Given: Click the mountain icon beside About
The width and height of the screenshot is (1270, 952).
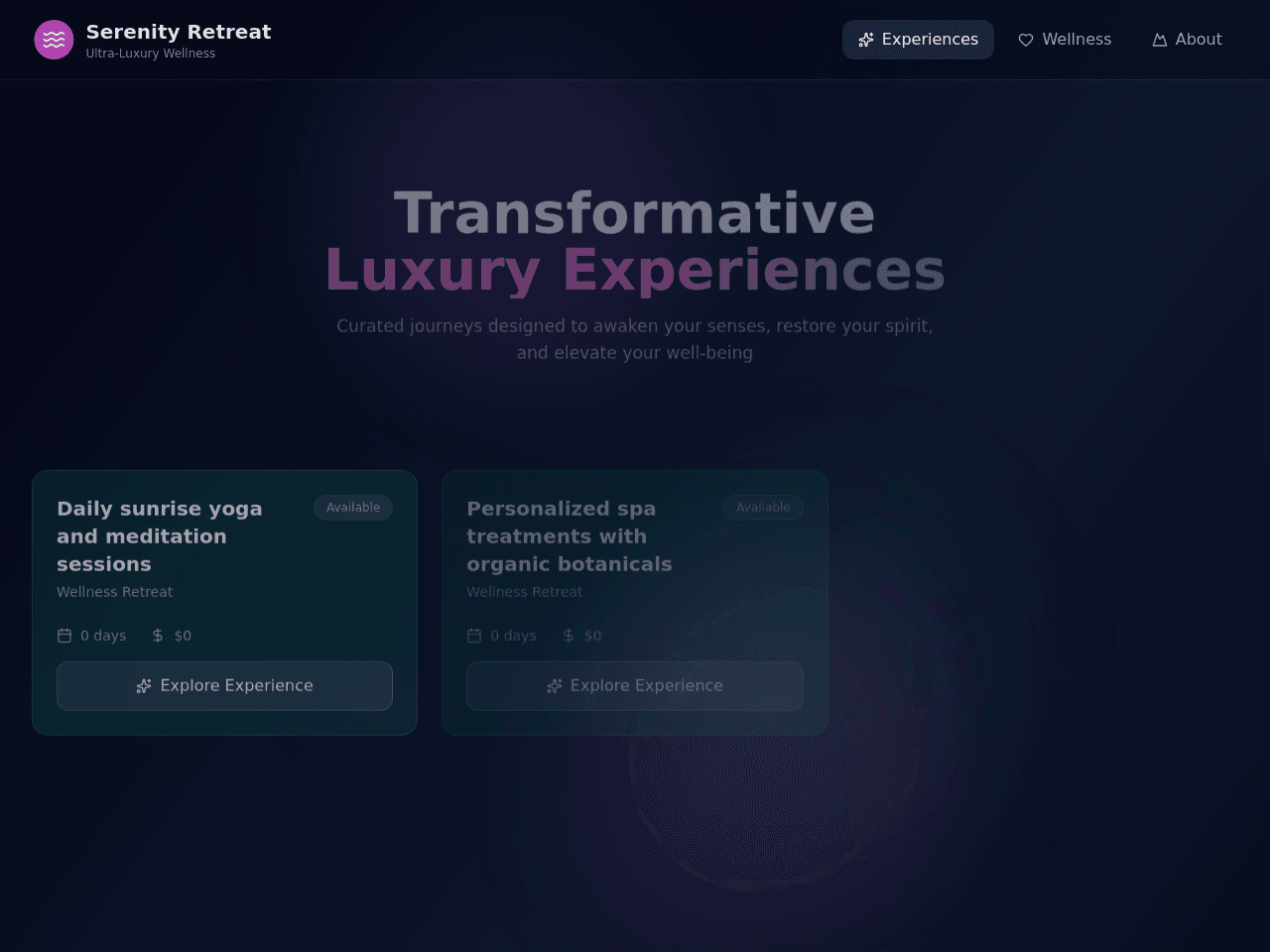Looking at the screenshot, I should pos(1159,40).
